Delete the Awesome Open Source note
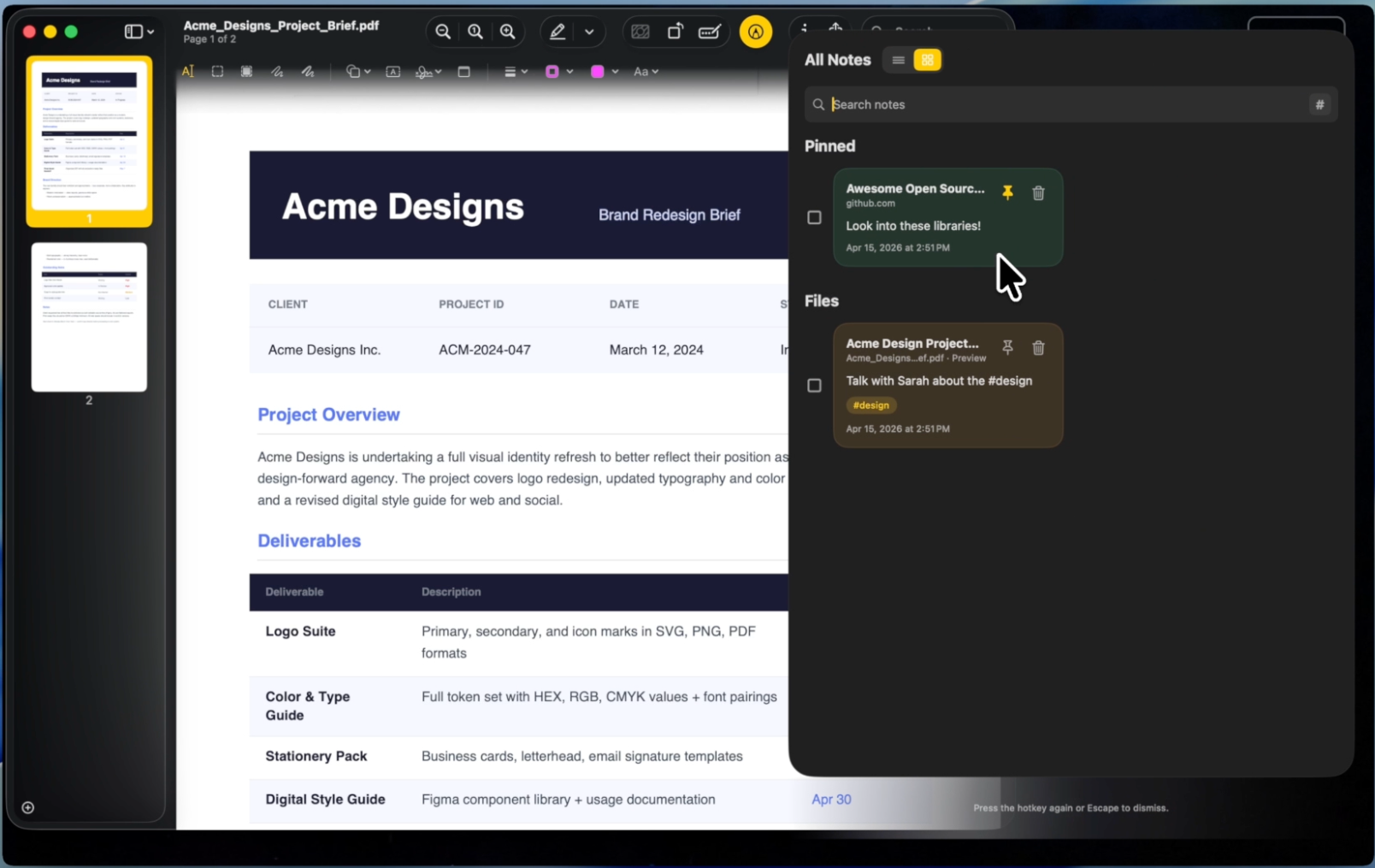Screen dimensions: 1375x868 click(x=1038, y=192)
